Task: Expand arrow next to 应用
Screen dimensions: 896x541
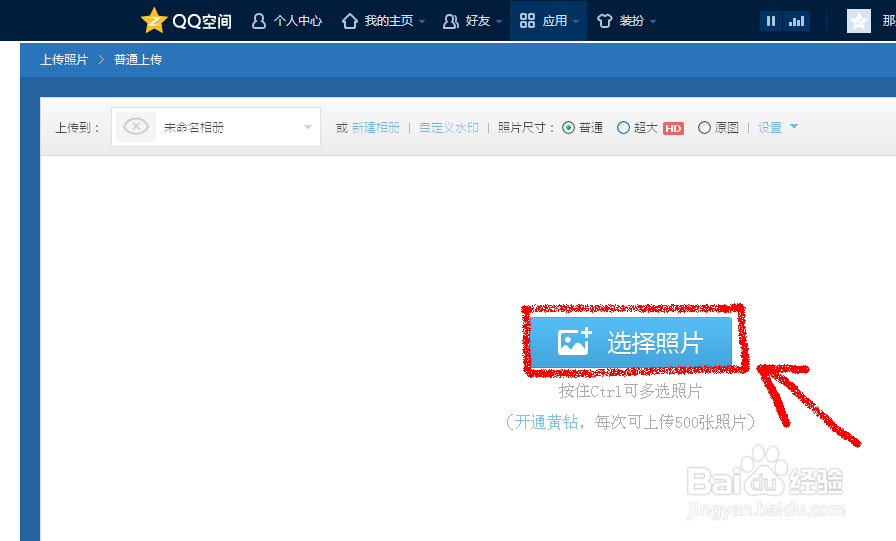Action: (x=575, y=22)
